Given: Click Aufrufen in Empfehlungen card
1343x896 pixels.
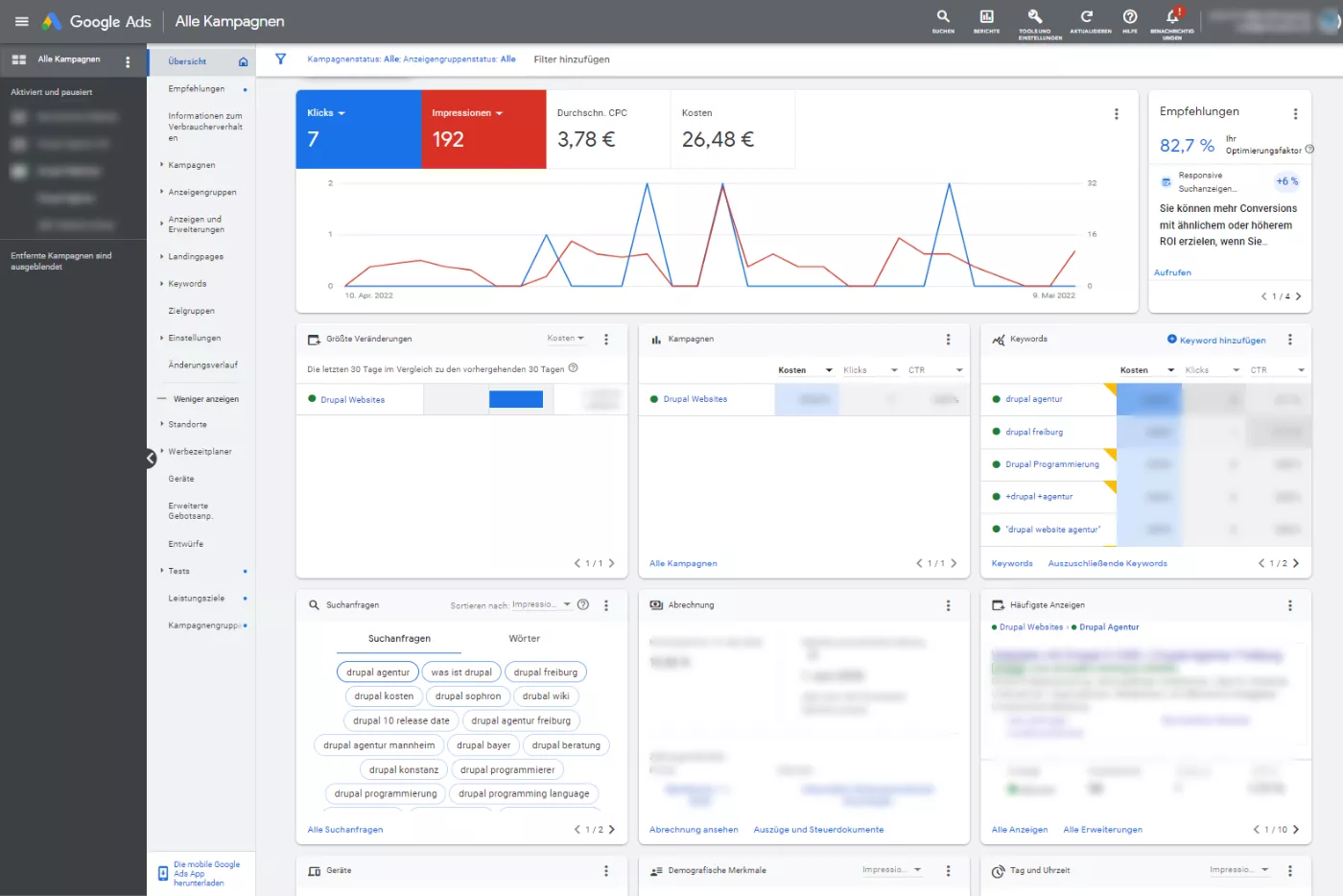Looking at the screenshot, I should click(1172, 272).
